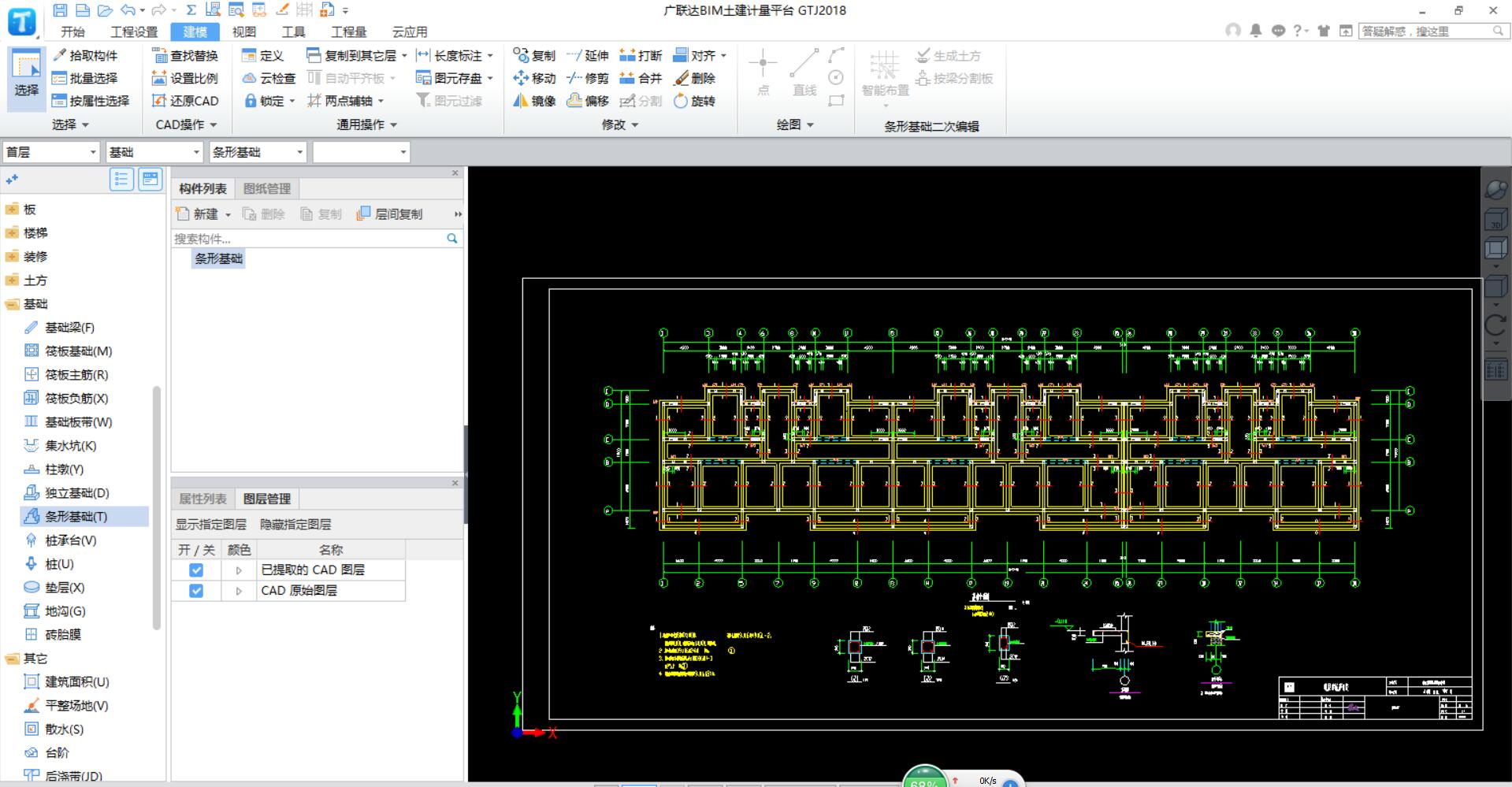Switch to 属性列表 tab
This screenshot has width=1512, height=787.
[202, 499]
